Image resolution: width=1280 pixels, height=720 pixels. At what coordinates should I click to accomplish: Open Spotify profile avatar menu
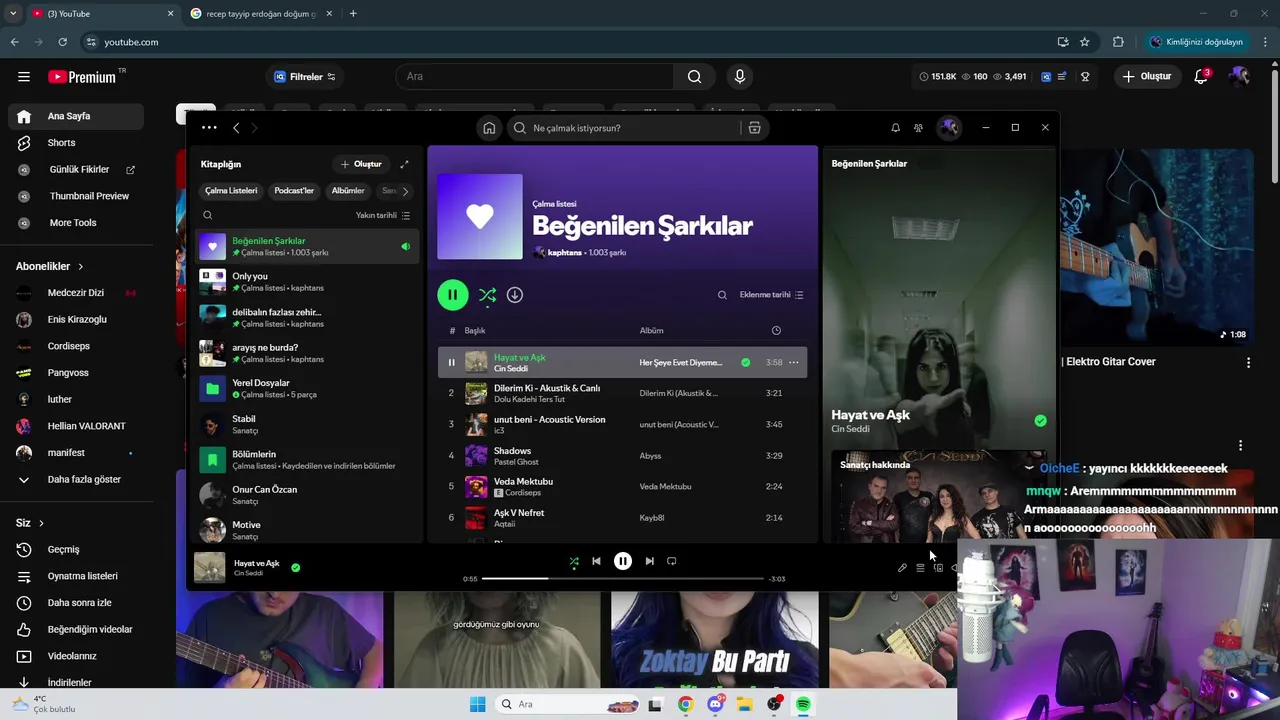pos(949,128)
